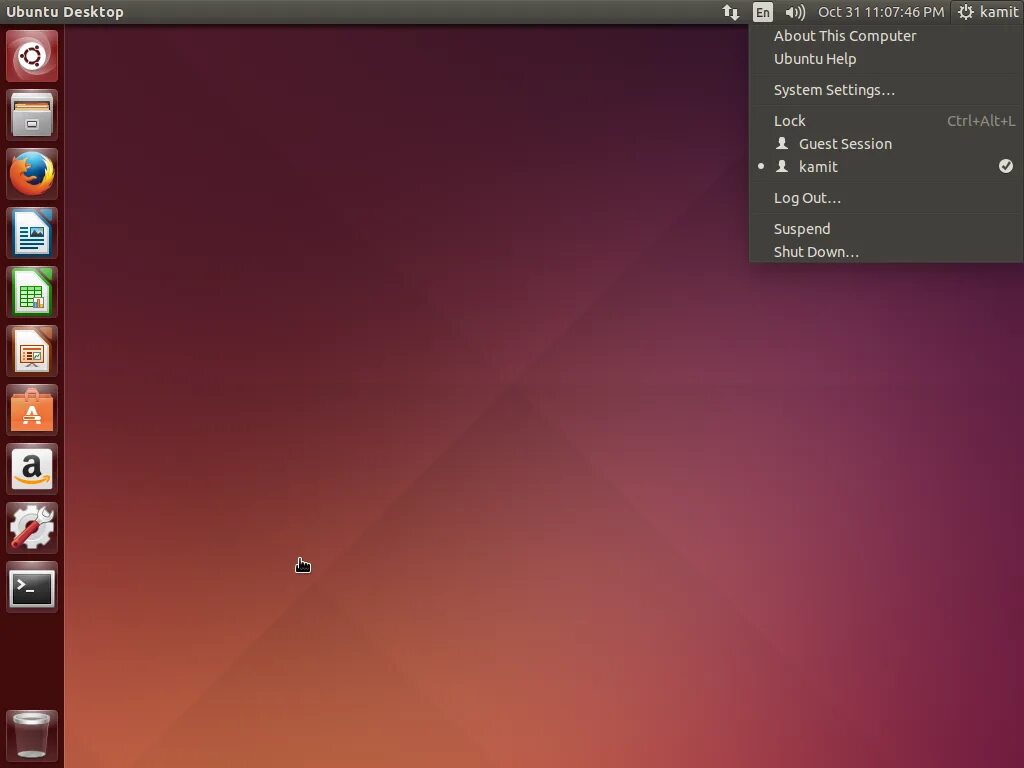Suspend the computer from menu
Screen dimensions: 1024x768
click(886, 229)
